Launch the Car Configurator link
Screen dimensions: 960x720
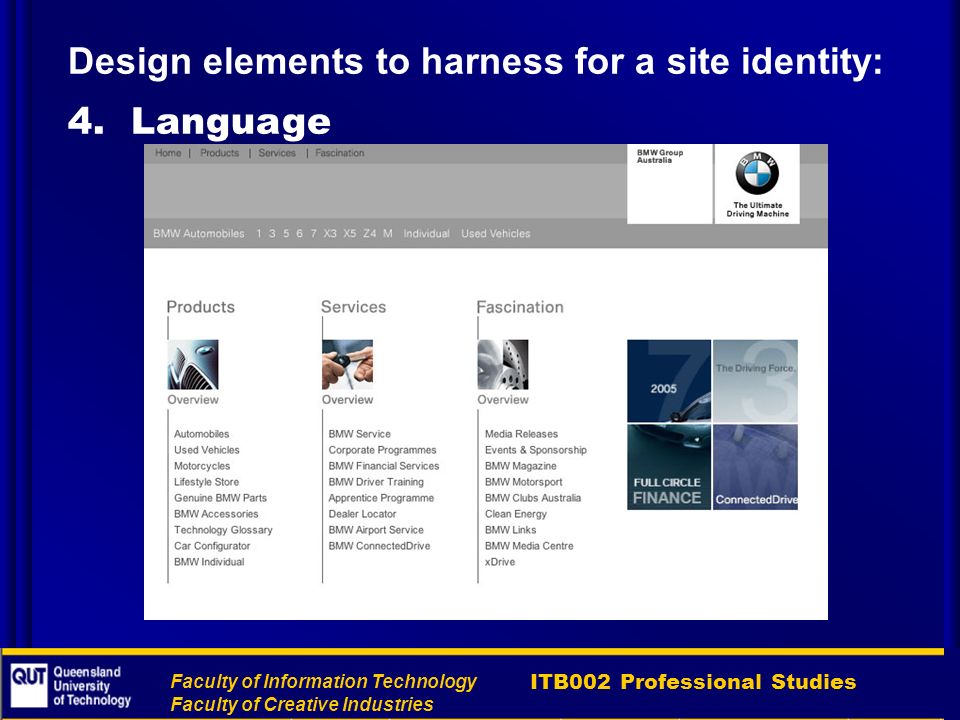coord(212,546)
